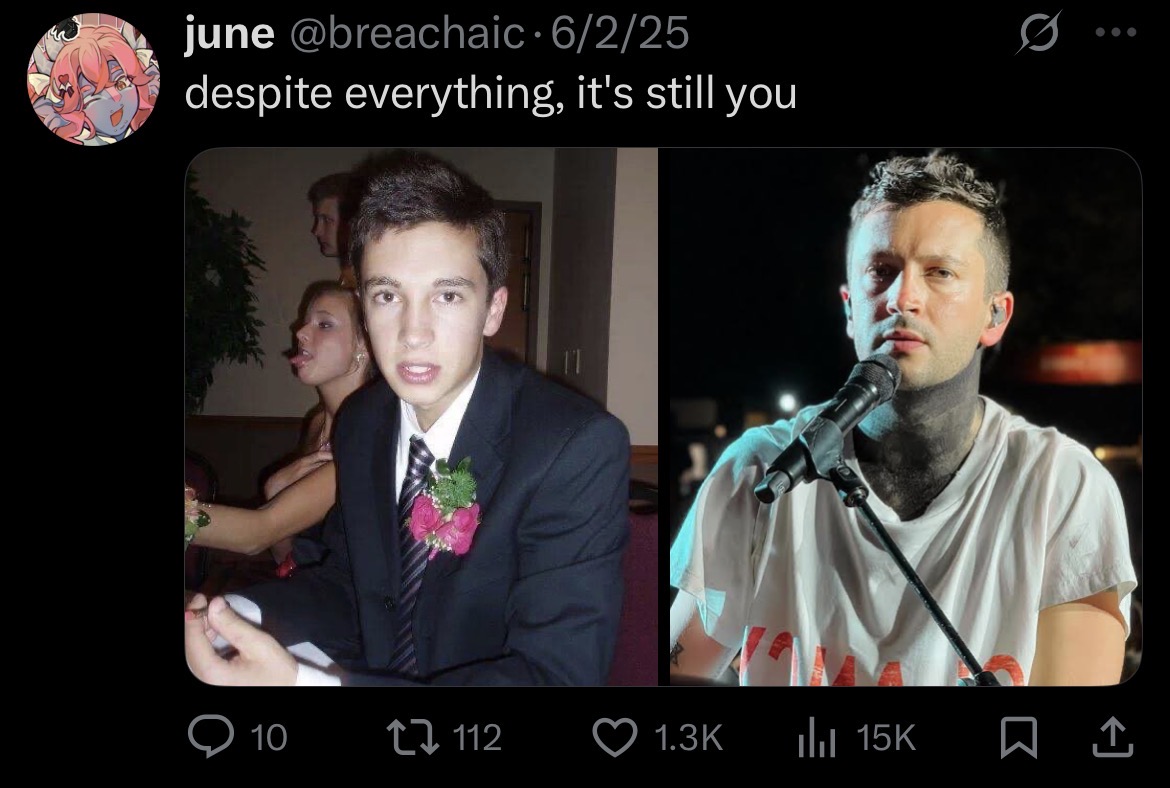The width and height of the screenshot is (1170, 788).
Task: Open june's anime profile avatar
Action: (x=93, y=79)
